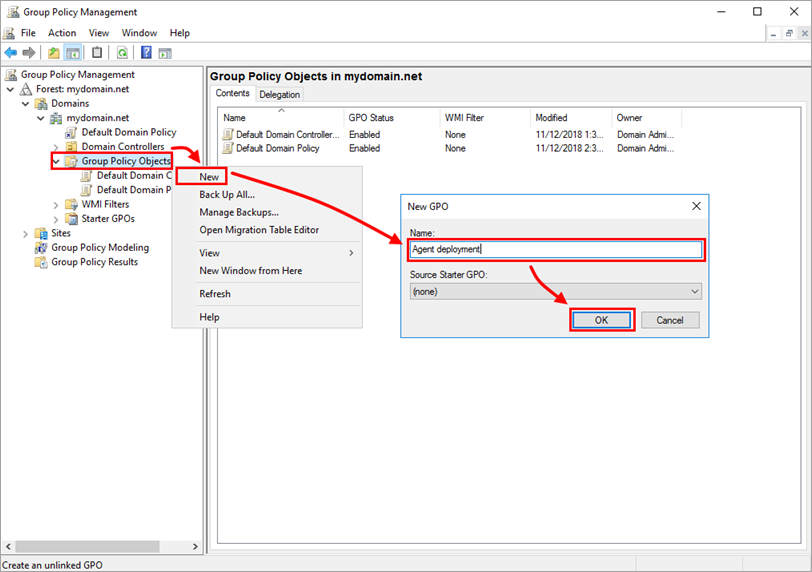The width and height of the screenshot is (812, 572).
Task: Click the tree pane scroll right arrow
Action: pyautogui.click(x=195, y=547)
